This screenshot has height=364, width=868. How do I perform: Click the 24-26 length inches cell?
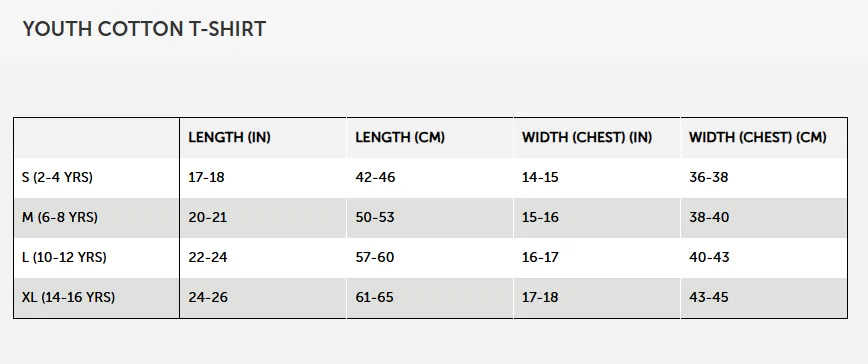[x=208, y=298]
